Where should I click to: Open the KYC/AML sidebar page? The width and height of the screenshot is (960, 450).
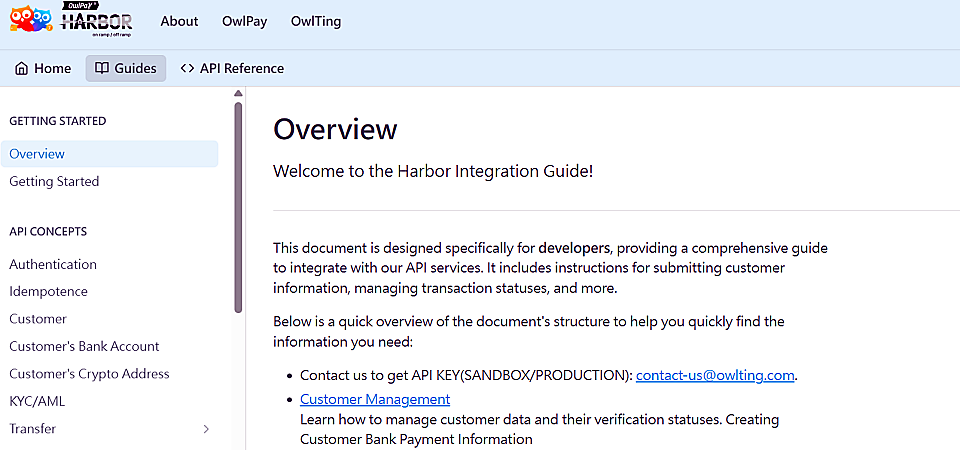click(37, 402)
